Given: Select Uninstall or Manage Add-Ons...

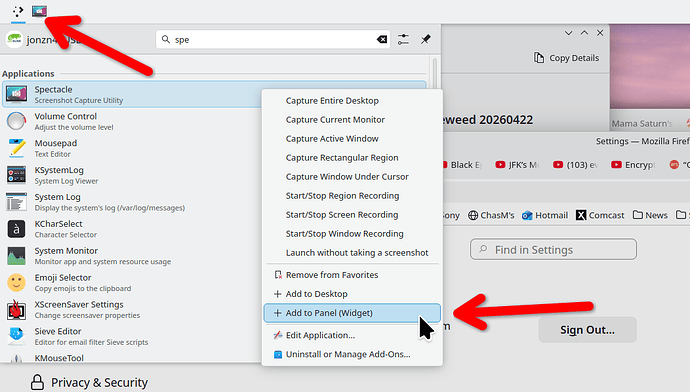Looking at the screenshot, I should (352, 354).
